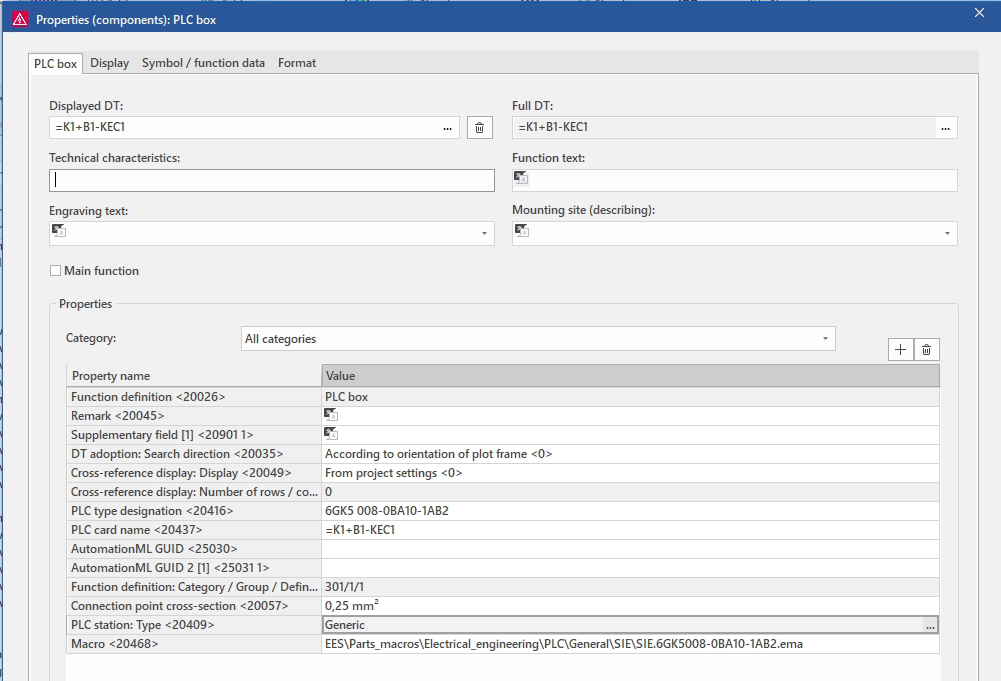Add a new property with plus icon
Image resolution: width=1001 pixels, height=681 pixels.
pos(900,349)
